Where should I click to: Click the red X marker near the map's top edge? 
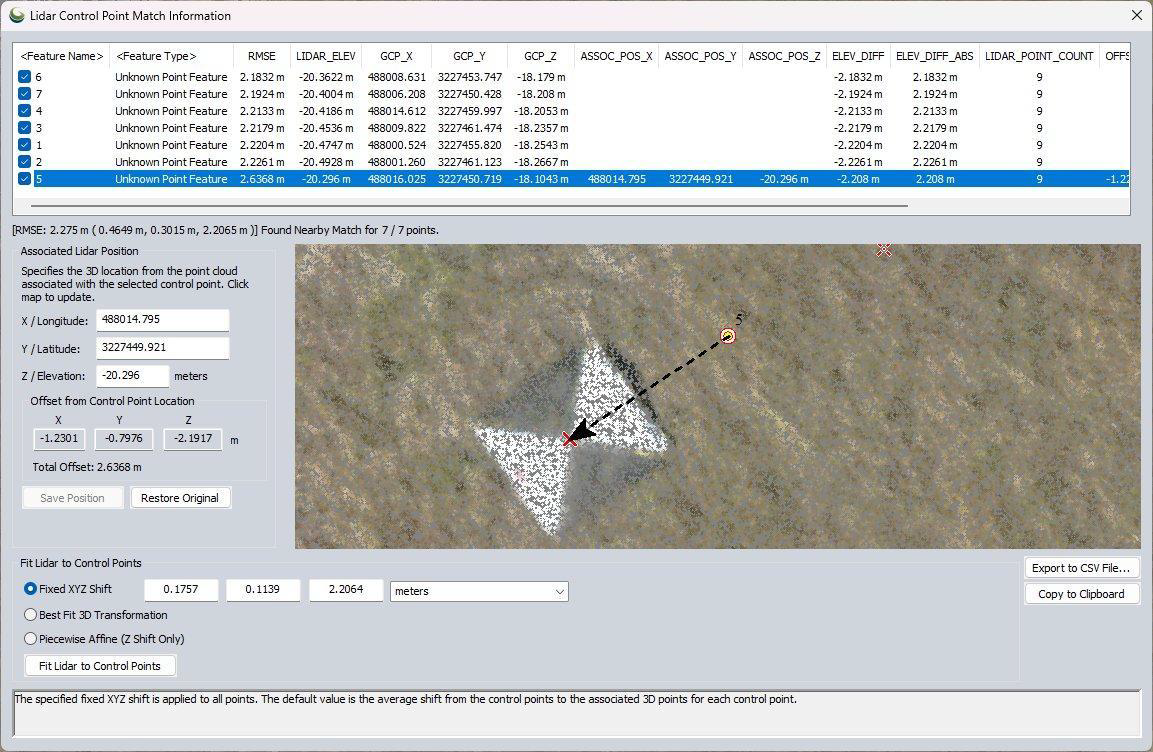pyautogui.click(x=883, y=250)
